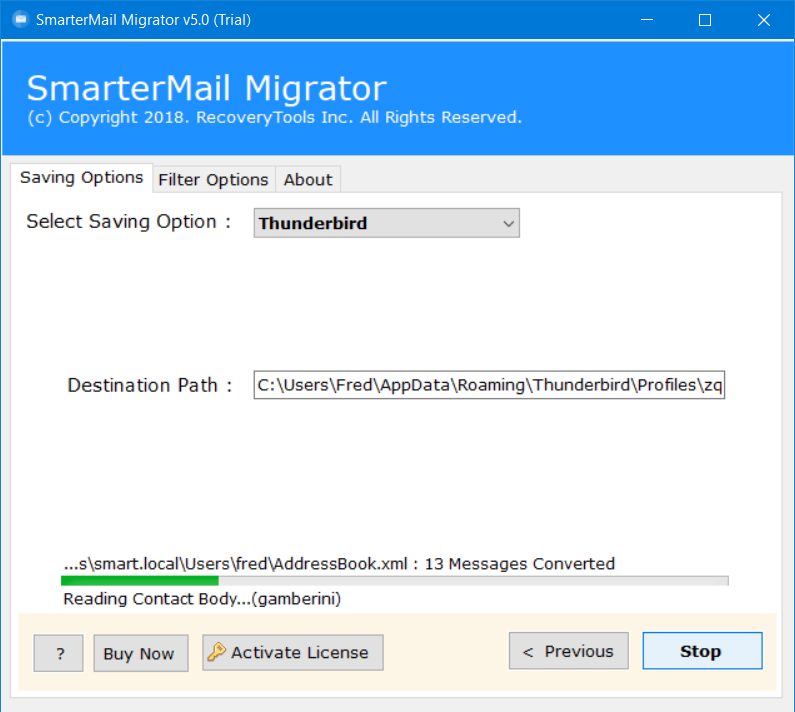Screen dimensions: 795x712
Task: Maximize the SmarterMail Migrator window
Action: click(705, 20)
